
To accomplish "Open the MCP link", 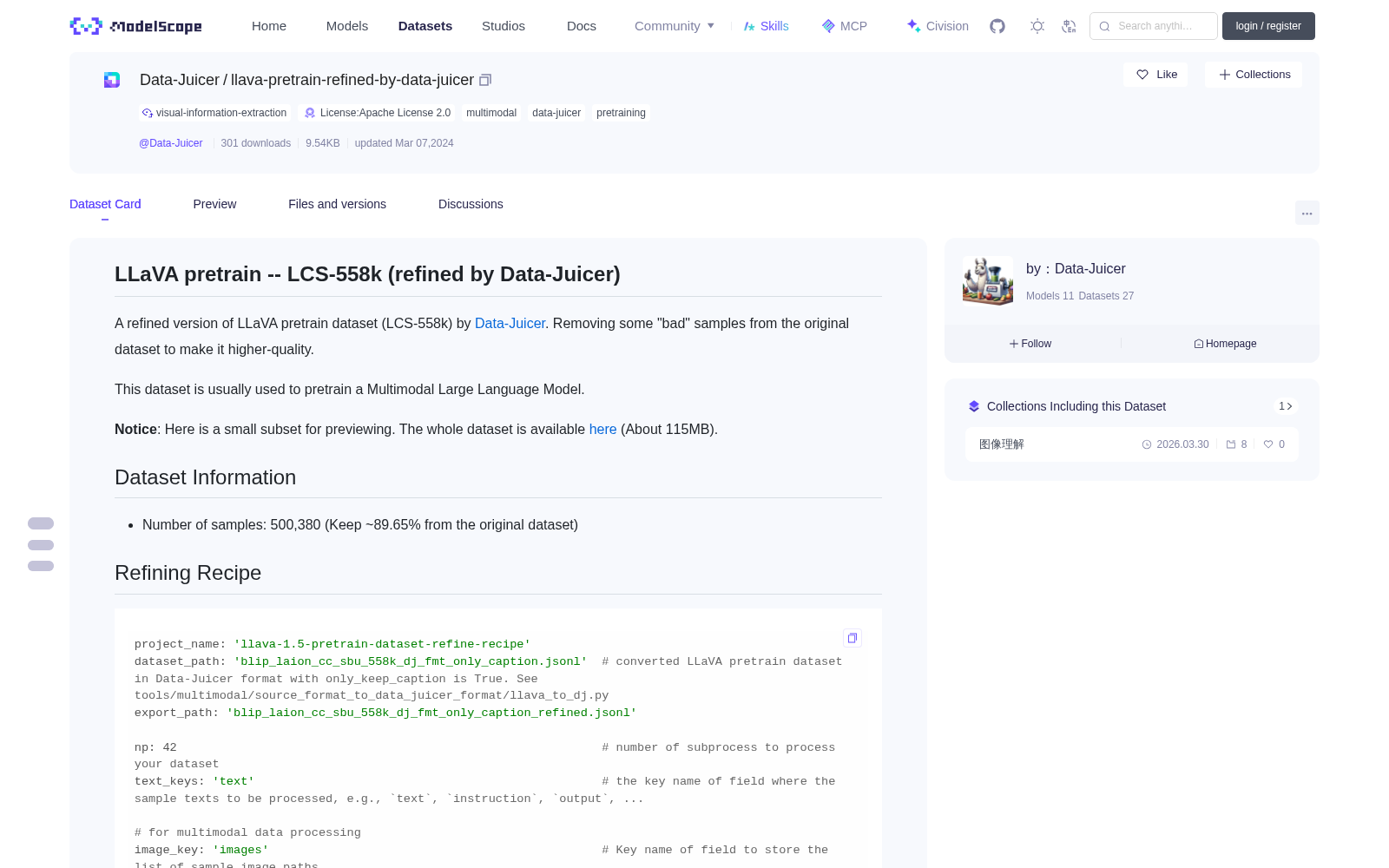I will point(844,26).
